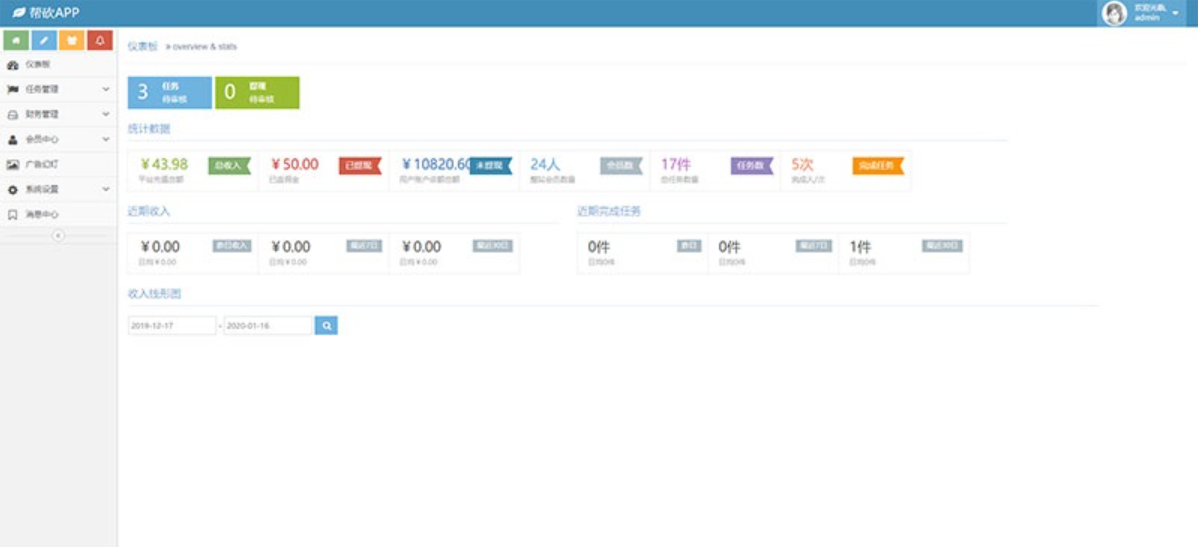This screenshot has height=547, width=1198.
Task: Click the start date field 2019-12-17
Action: (172, 325)
